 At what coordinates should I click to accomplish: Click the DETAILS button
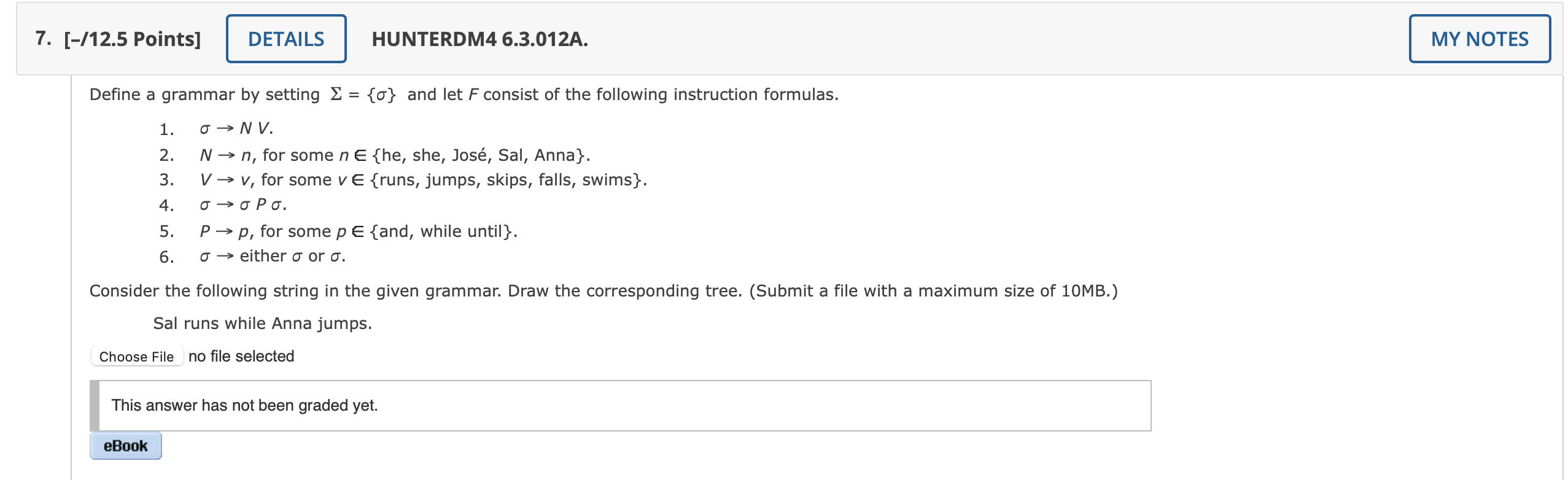285,38
